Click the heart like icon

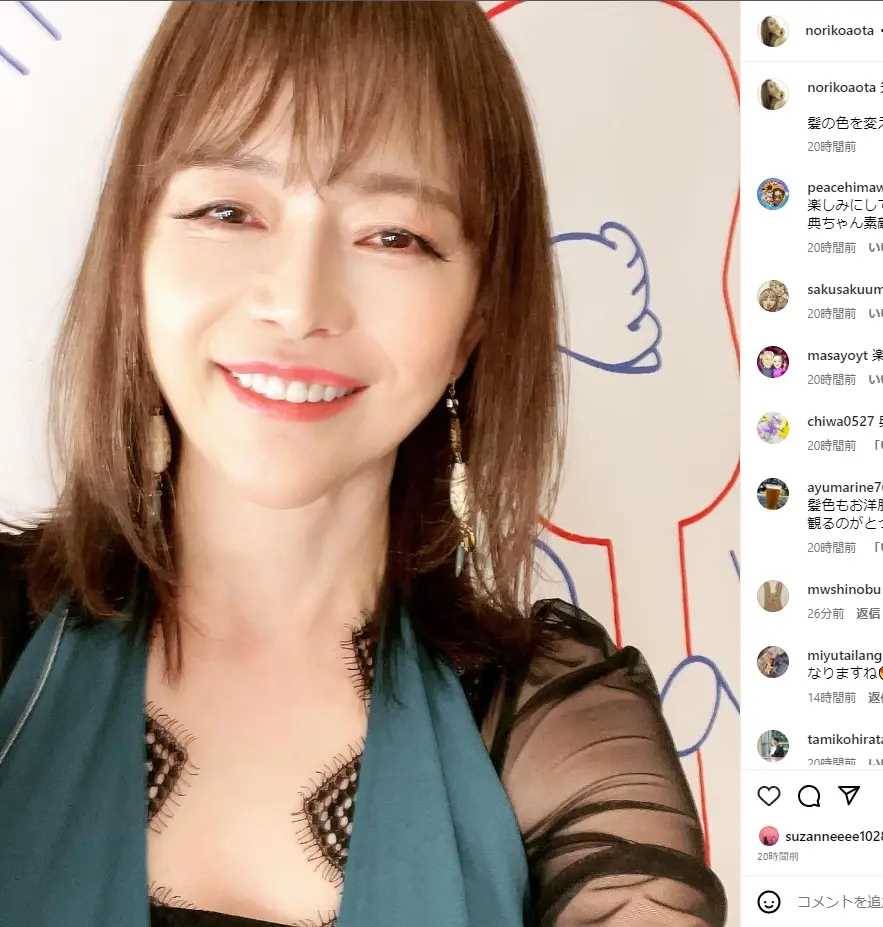(769, 796)
